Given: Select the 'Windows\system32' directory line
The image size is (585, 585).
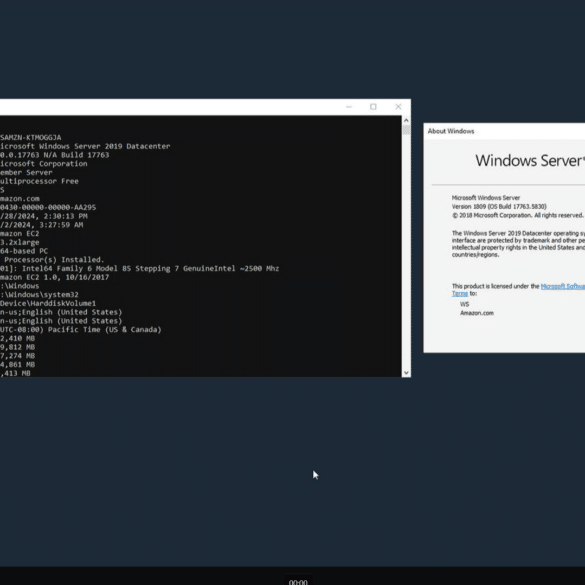Looking at the screenshot, I should [39, 295].
